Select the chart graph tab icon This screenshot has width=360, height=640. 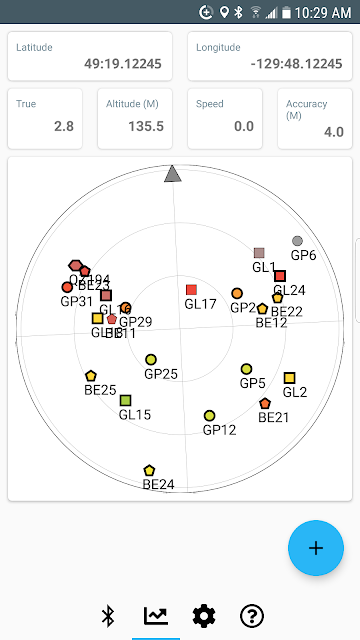click(x=156, y=616)
